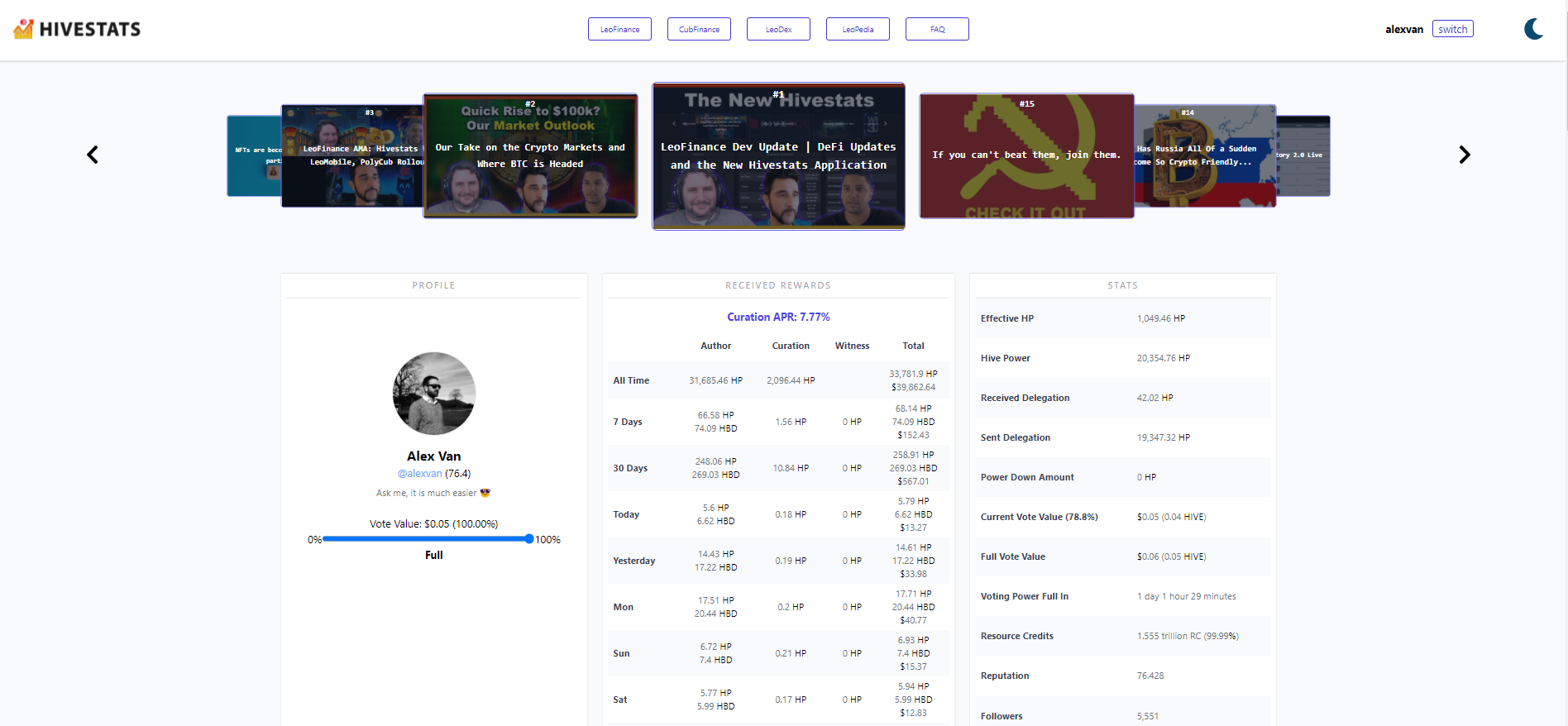Click the STATS panel heading
Viewport: 1568px width, 726px height.
[x=1123, y=285]
